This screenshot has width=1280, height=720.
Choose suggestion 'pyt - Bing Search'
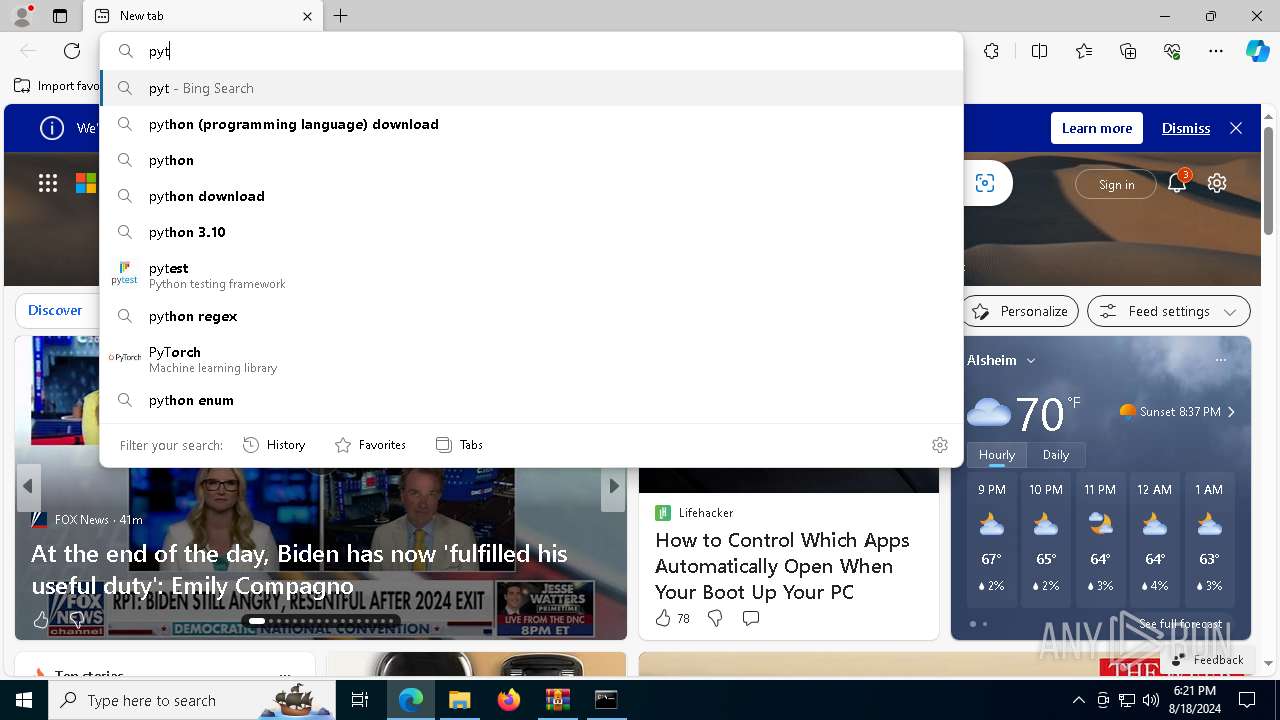click(x=532, y=88)
